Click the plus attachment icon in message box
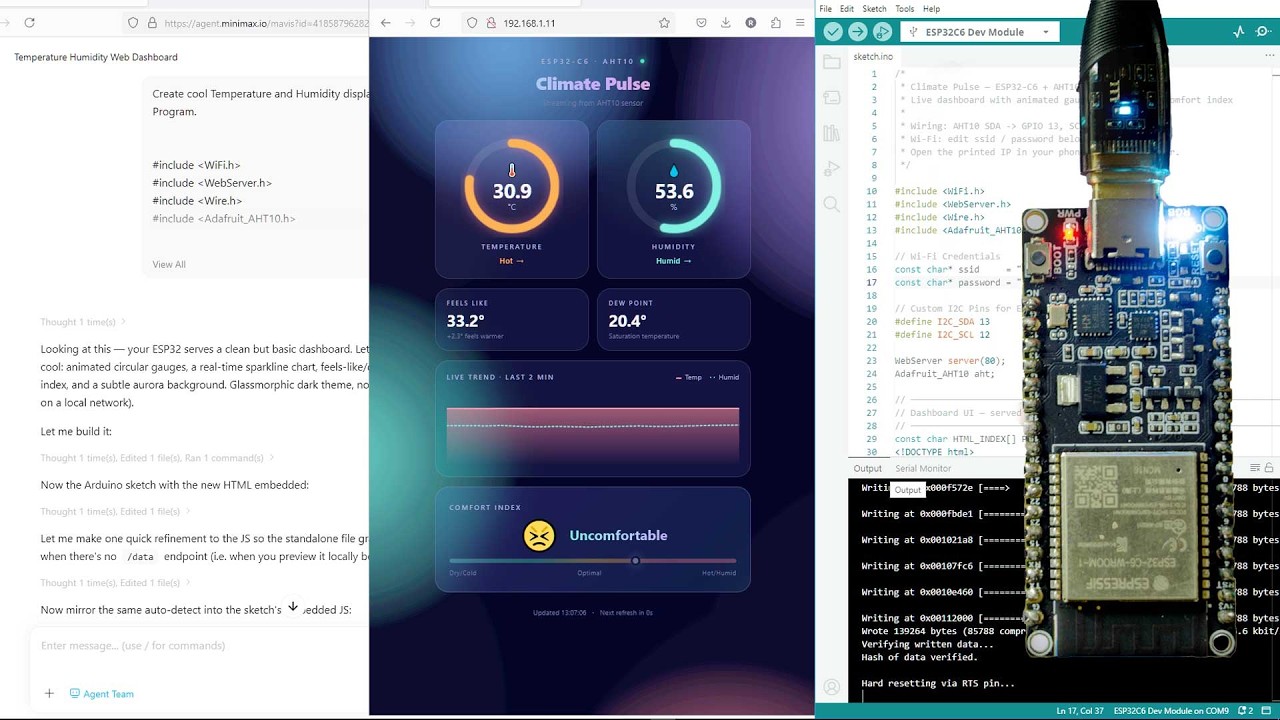The height and width of the screenshot is (720, 1280). click(49, 693)
